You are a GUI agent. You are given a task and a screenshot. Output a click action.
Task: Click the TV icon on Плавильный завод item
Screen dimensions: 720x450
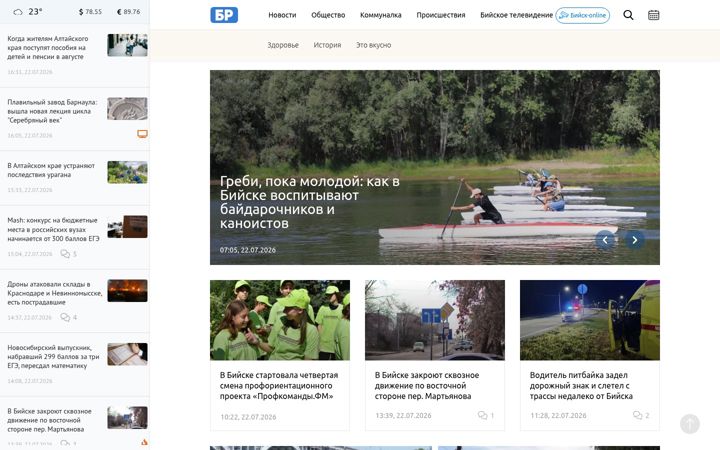(142, 134)
